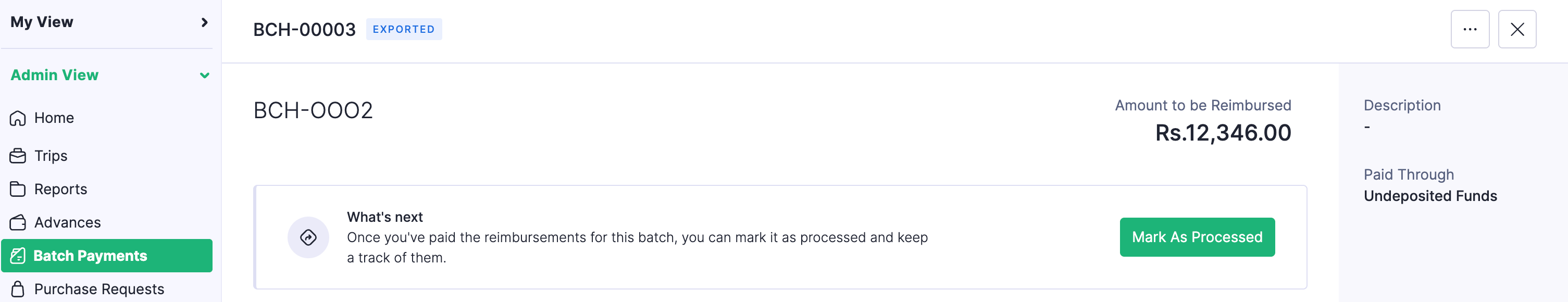Open Home in the sidebar
The image size is (1568, 302).
click(54, 118)
